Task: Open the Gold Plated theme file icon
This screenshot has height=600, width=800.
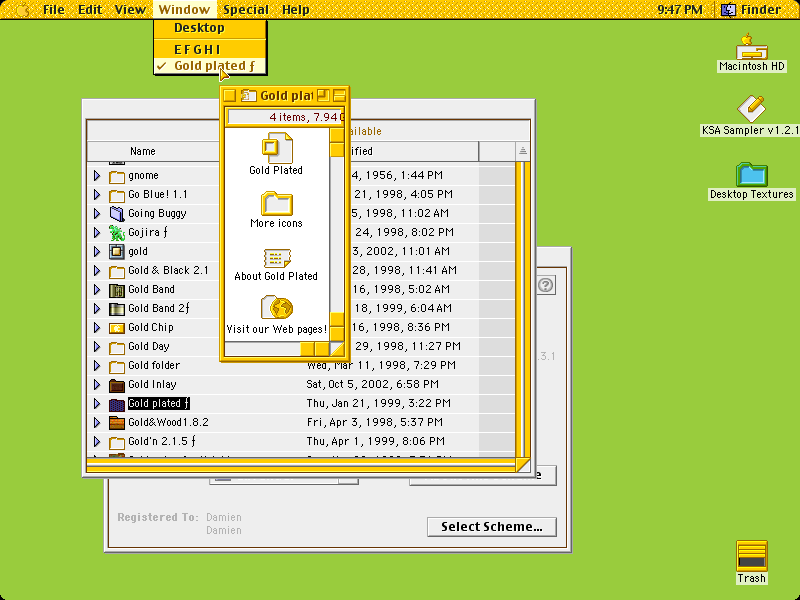Action: (x=277, y=148)
